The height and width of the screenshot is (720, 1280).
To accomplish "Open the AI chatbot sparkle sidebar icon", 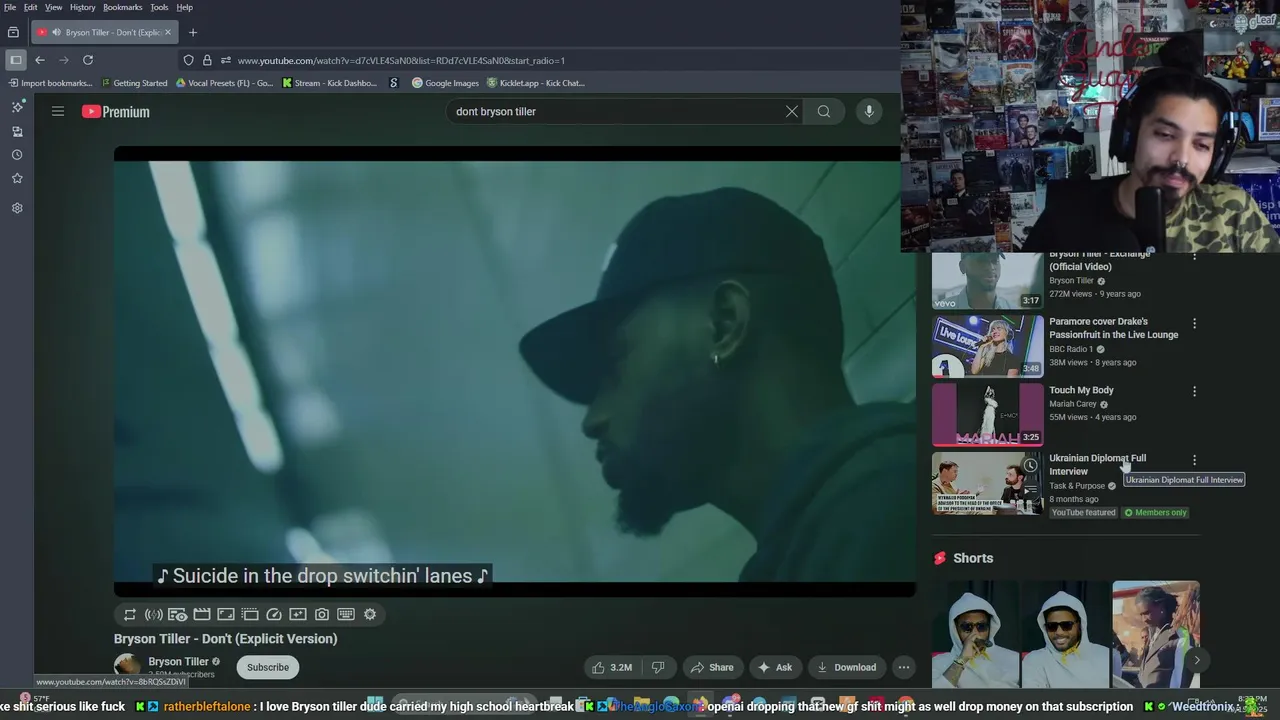I will coord(17,106).
